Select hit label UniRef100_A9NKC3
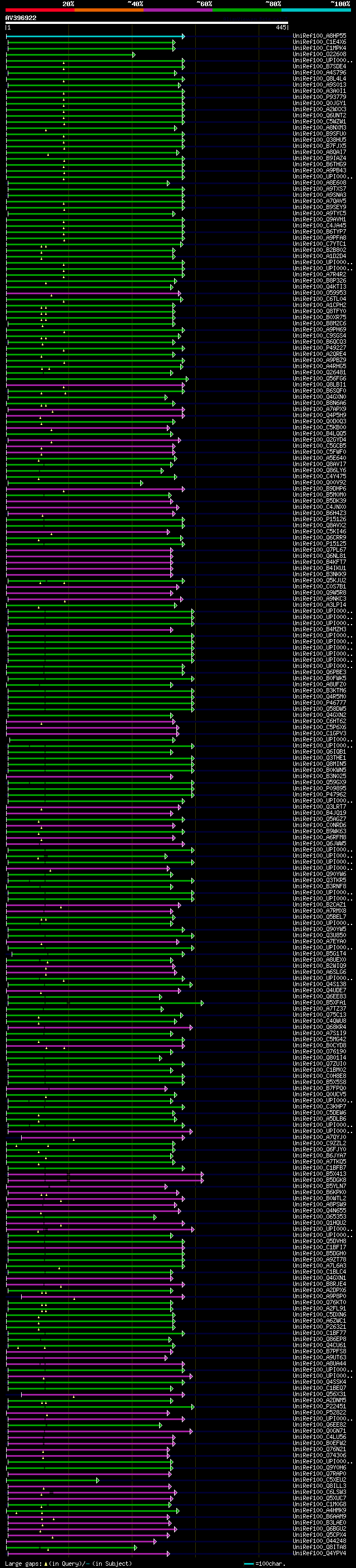356x1568 pixels. coord(319,599)
